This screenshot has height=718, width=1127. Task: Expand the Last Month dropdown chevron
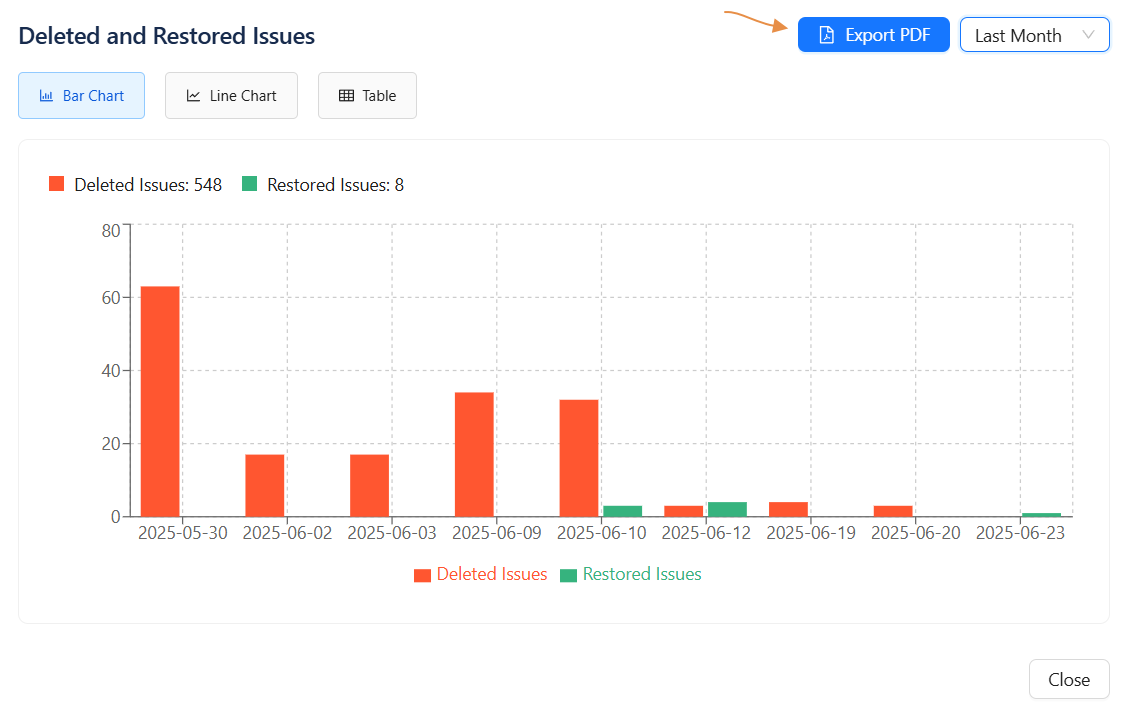[x=1089, y=35]
